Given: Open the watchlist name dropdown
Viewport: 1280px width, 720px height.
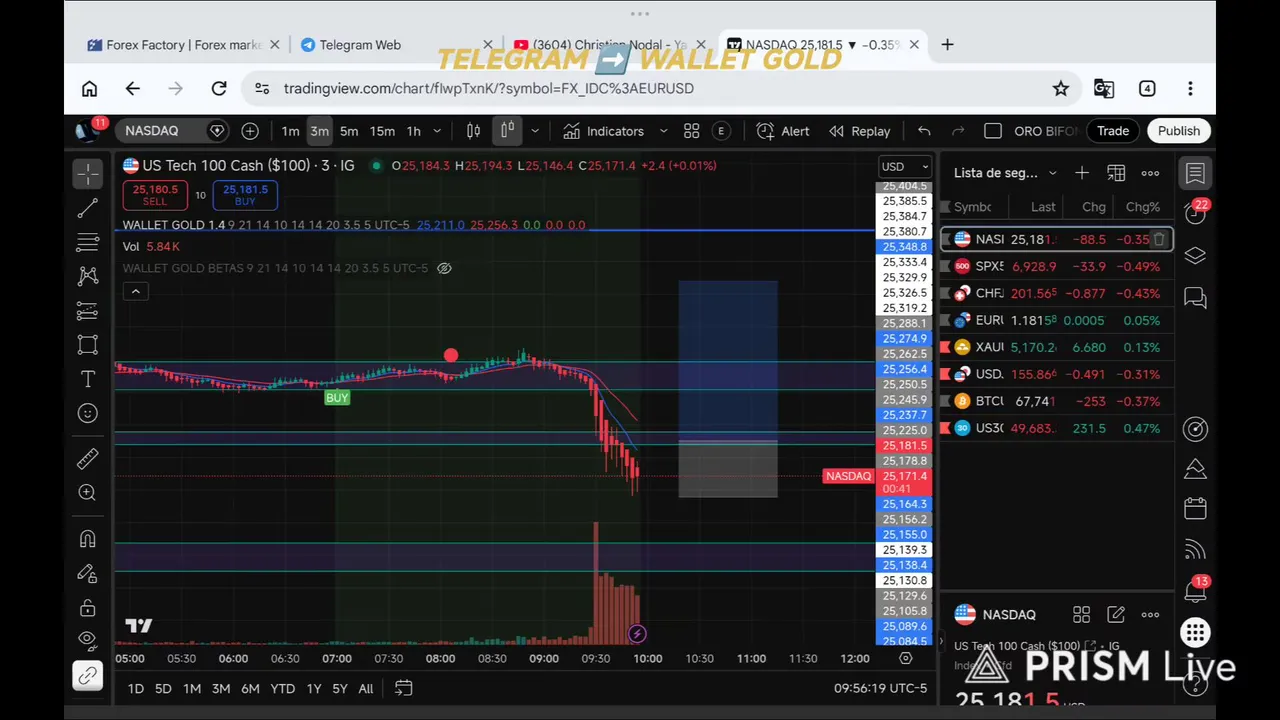Looking at the screenshot, I should [x=1005, y=173].
